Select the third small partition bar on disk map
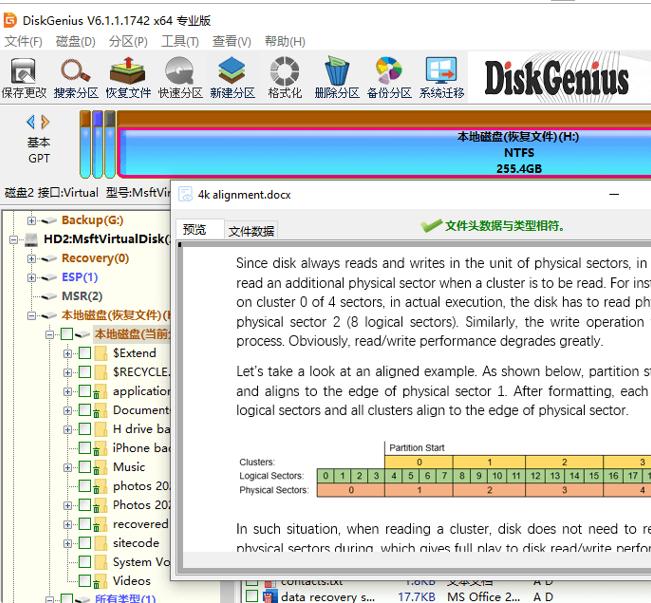Screen dimensions: 651x603 [x=110, y=144]
